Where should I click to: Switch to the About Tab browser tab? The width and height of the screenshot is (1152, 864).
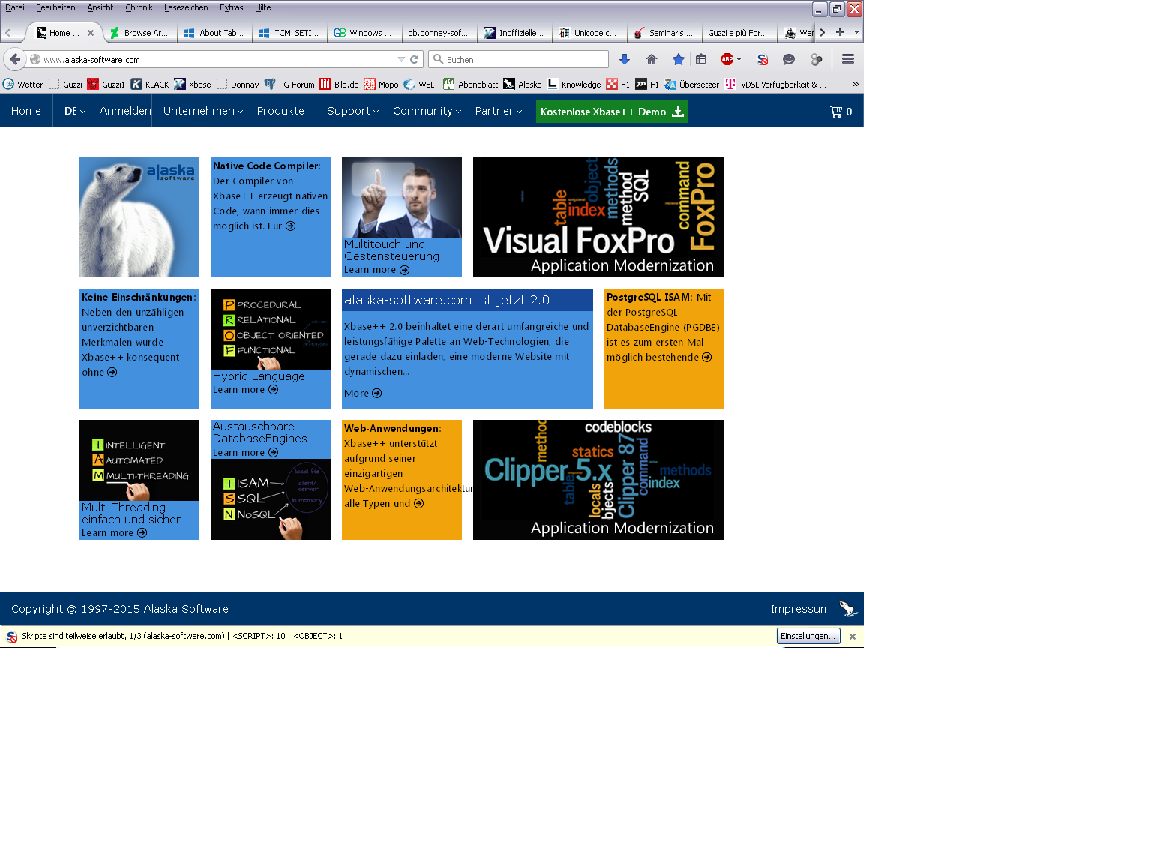[216, 33]
